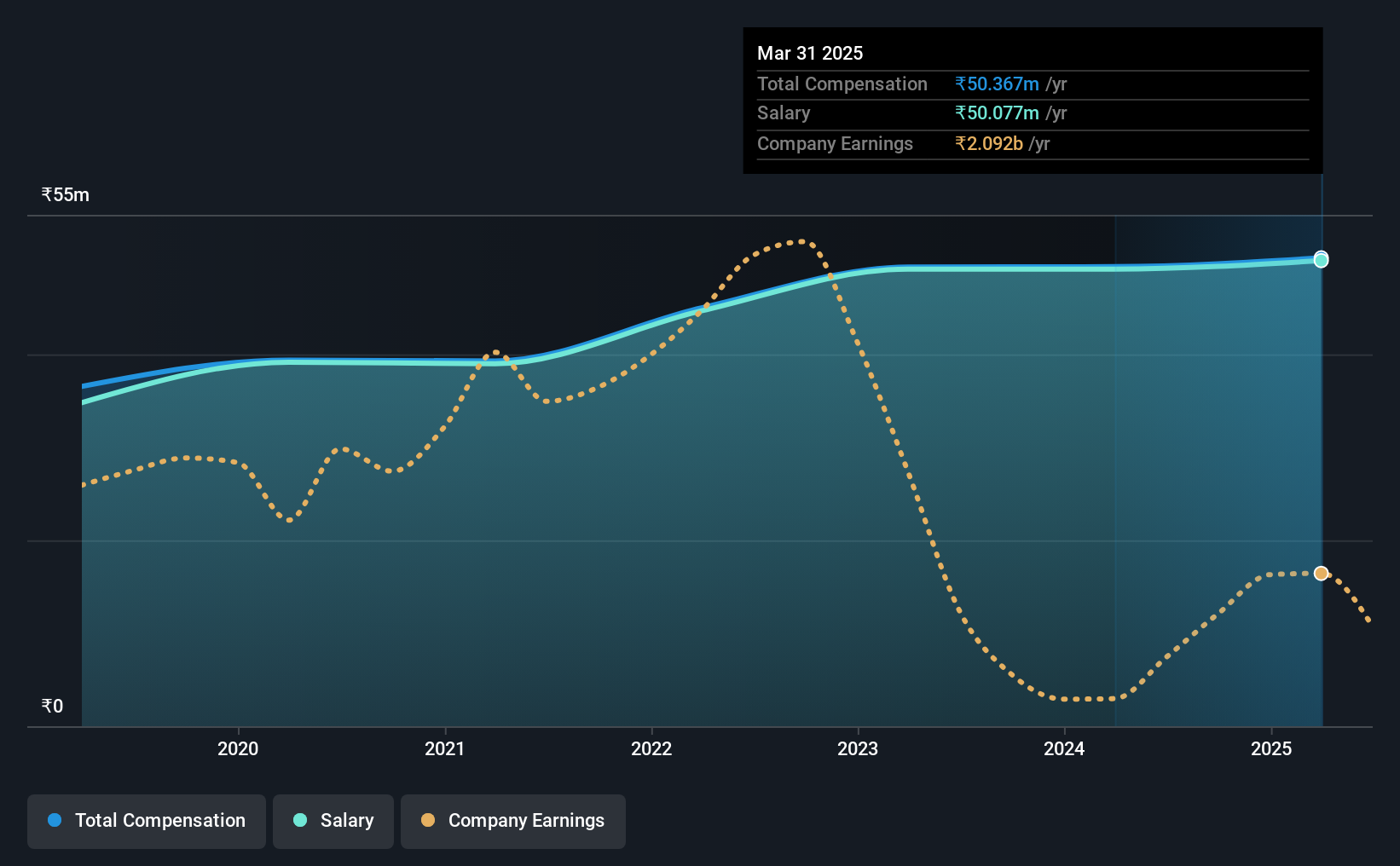Click the ₹50.077m salary value

[x=997, y=113]
